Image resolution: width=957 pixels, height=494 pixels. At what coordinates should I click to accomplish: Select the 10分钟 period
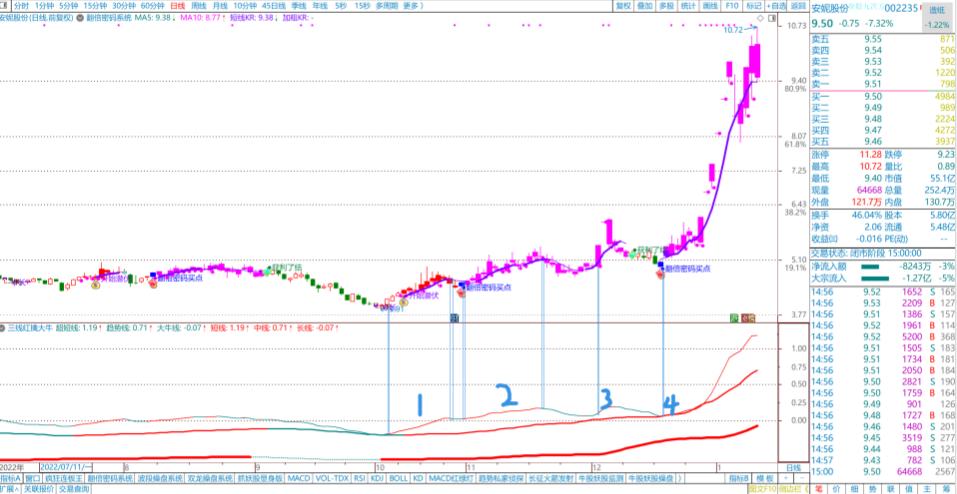[x=244, y=5]
